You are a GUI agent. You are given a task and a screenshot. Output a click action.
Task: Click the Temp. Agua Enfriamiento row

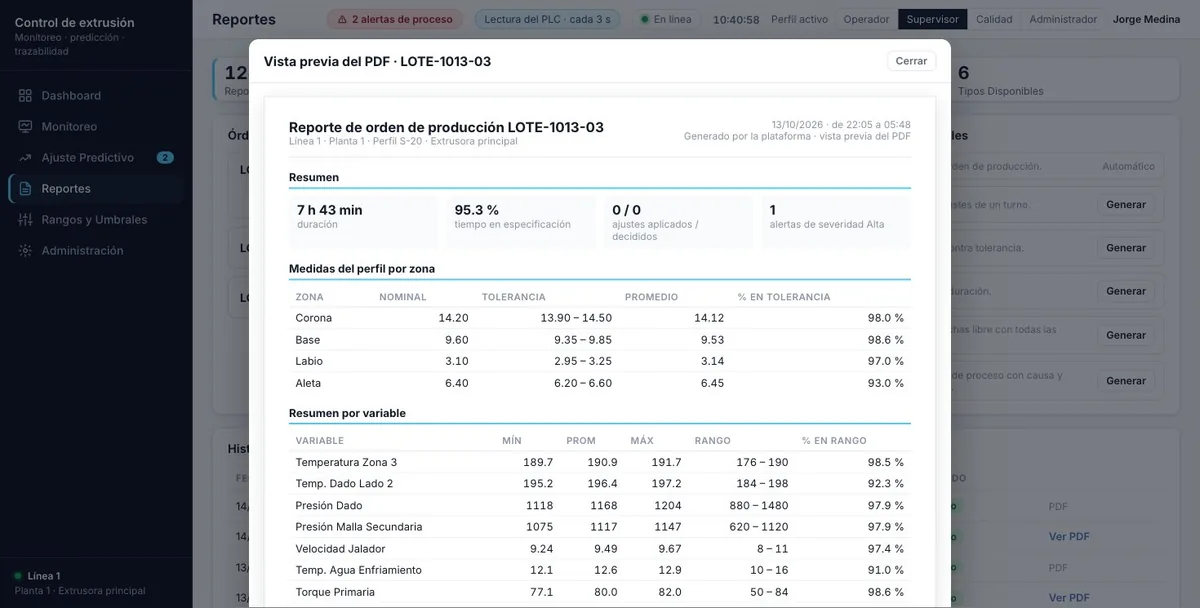click(600, 570)
